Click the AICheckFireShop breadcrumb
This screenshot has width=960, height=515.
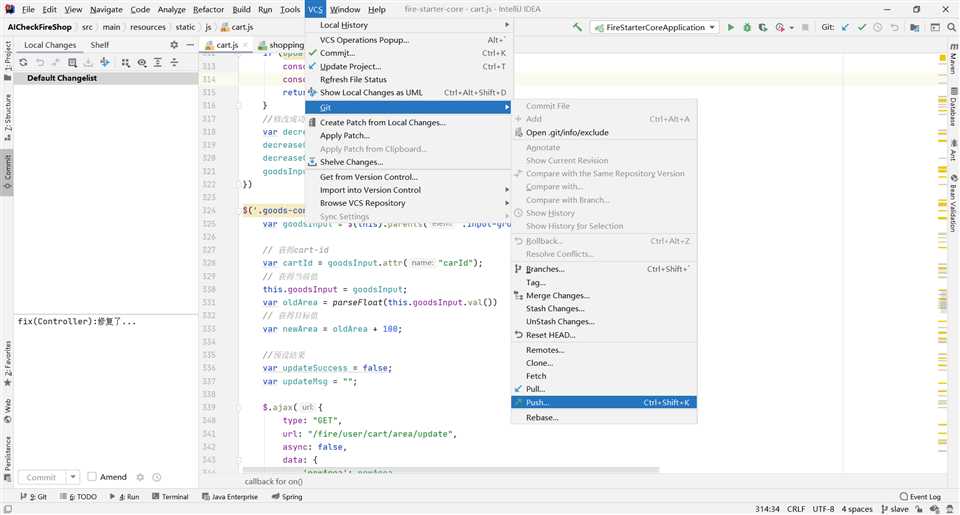[39, 27]
